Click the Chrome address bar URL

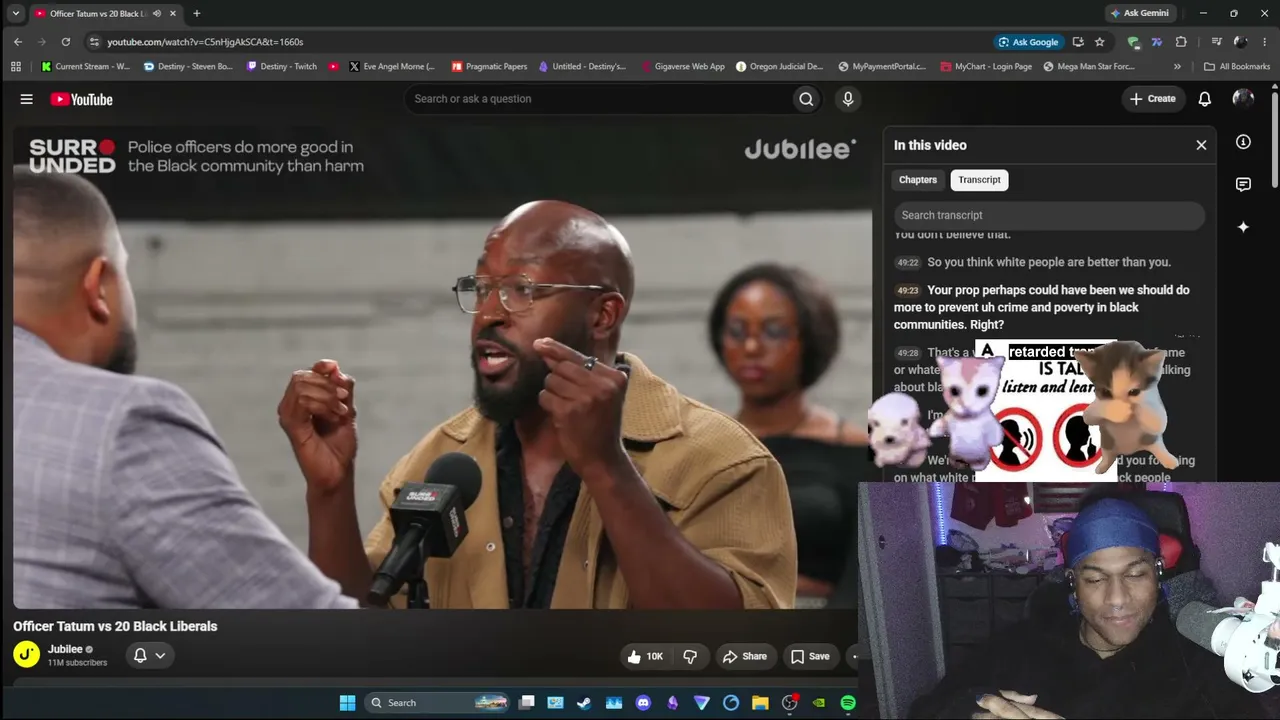pos(205,42)
